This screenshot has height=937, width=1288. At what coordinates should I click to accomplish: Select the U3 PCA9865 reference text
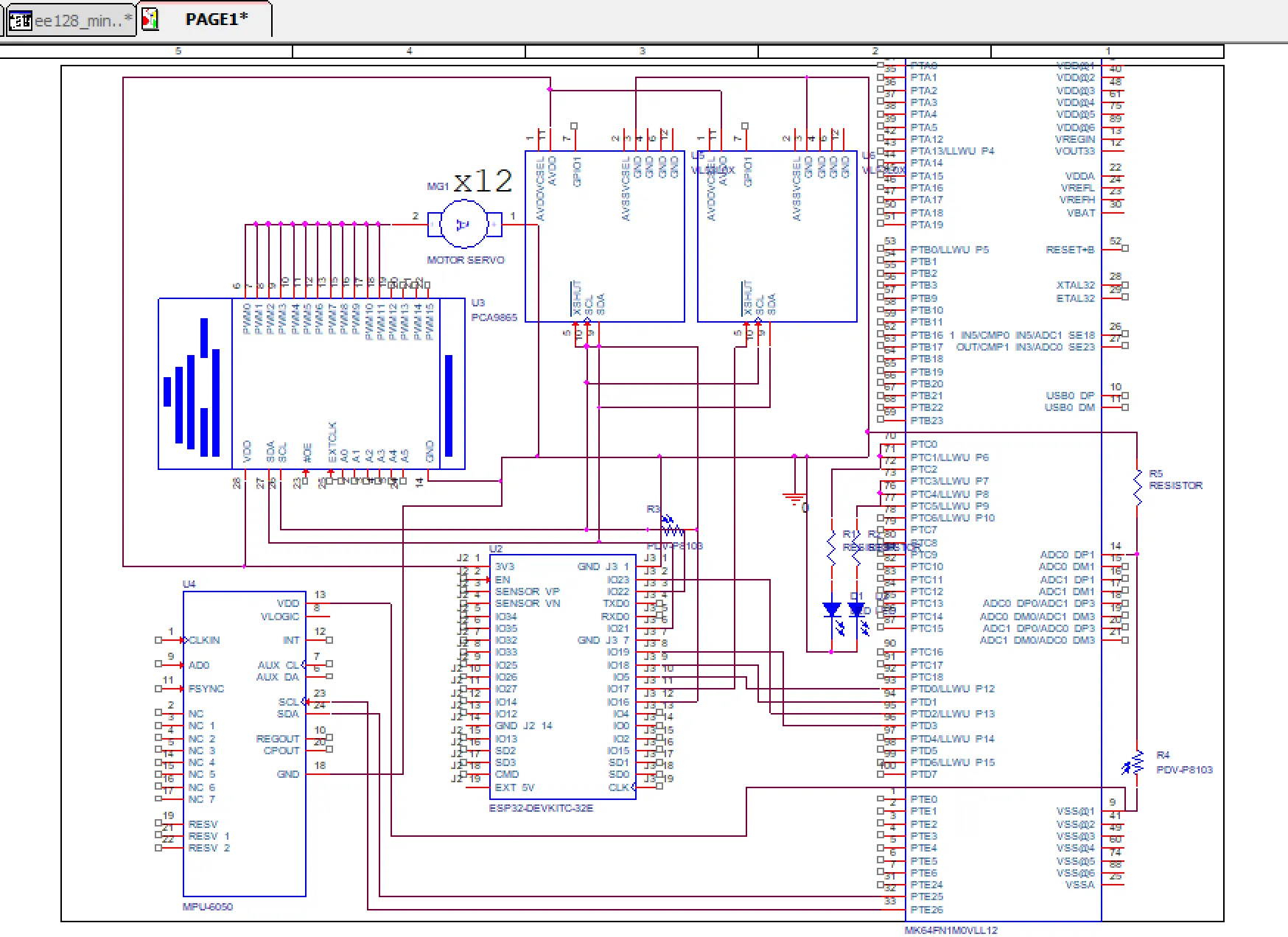click(478, 303)
